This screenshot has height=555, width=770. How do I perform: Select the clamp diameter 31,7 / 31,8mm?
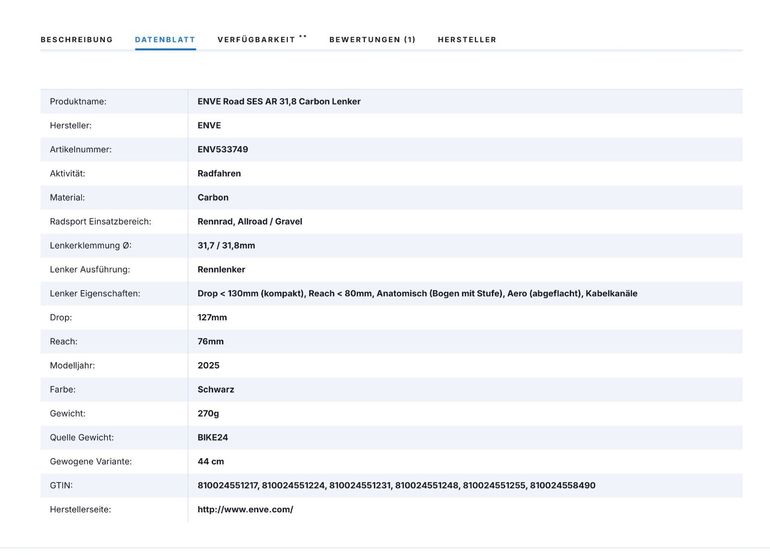(x=226, y=246)
